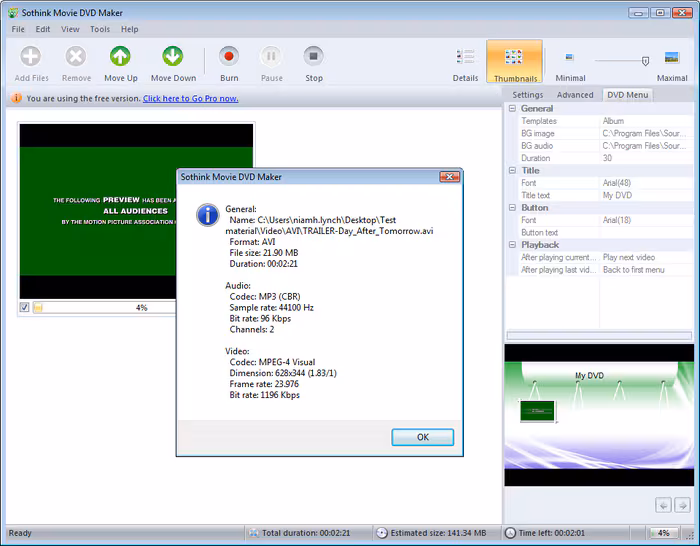Click the BG audio path value
This screenshot has height=546, width=700.
(x=646, y=146)
